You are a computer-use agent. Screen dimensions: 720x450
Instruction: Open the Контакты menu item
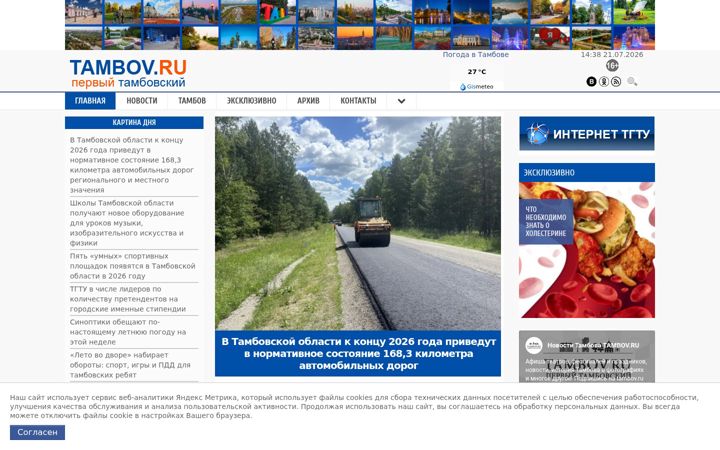[358, 101]
